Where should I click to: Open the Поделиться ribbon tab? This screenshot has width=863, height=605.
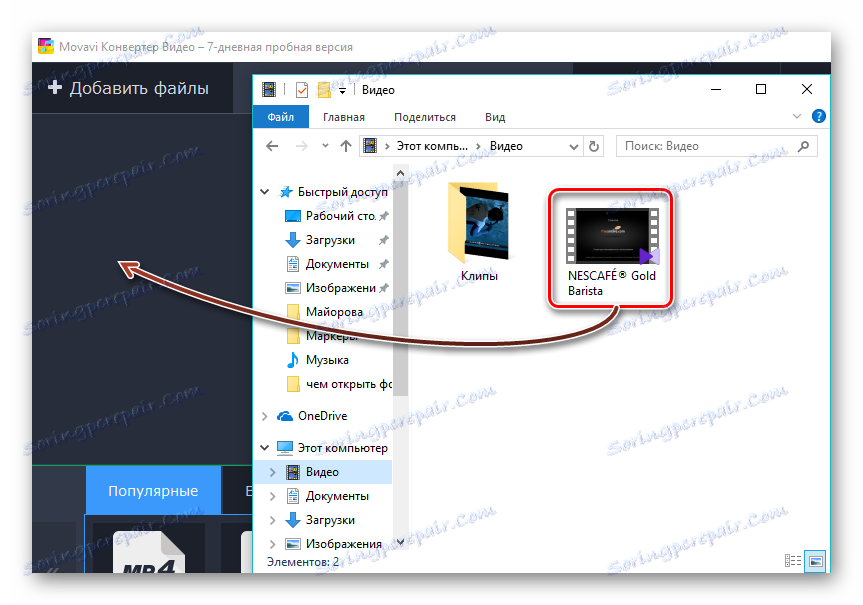point(424,117)
